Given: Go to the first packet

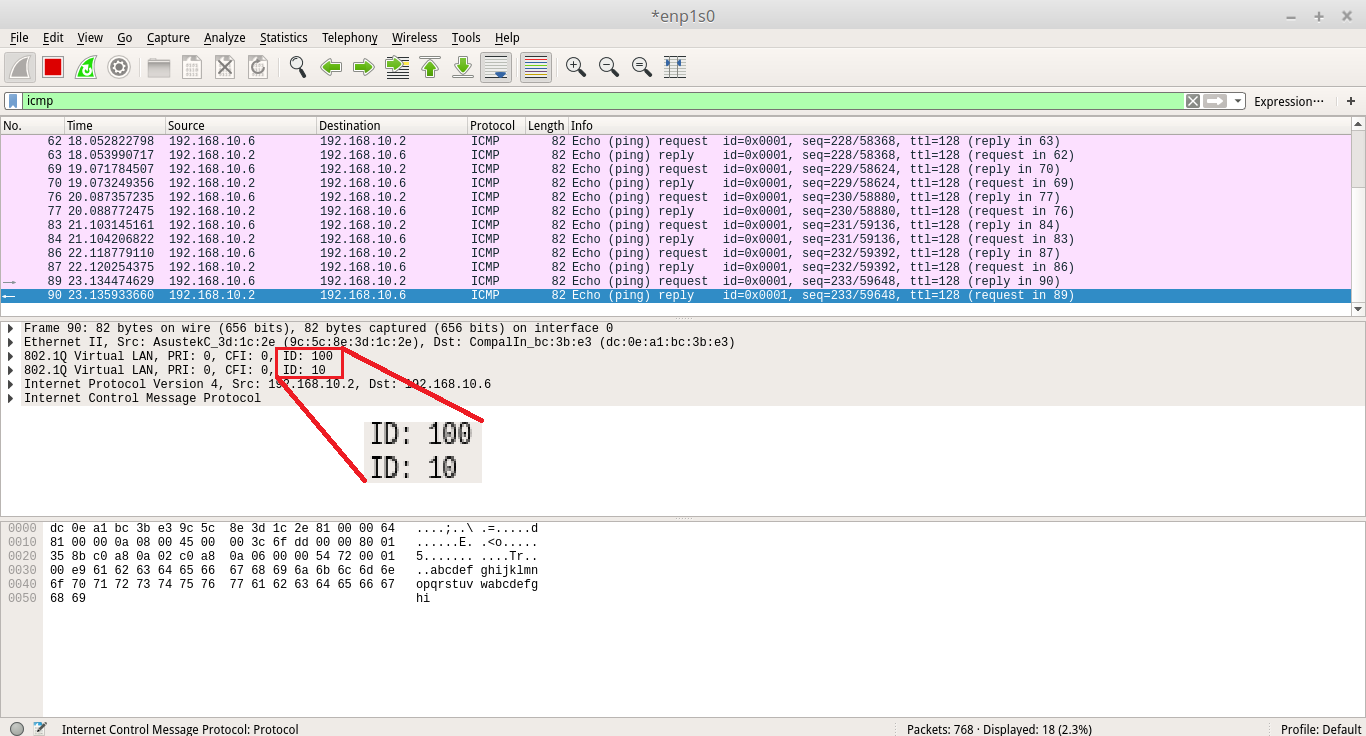Looking at the screenshot, I should point(430,67).
